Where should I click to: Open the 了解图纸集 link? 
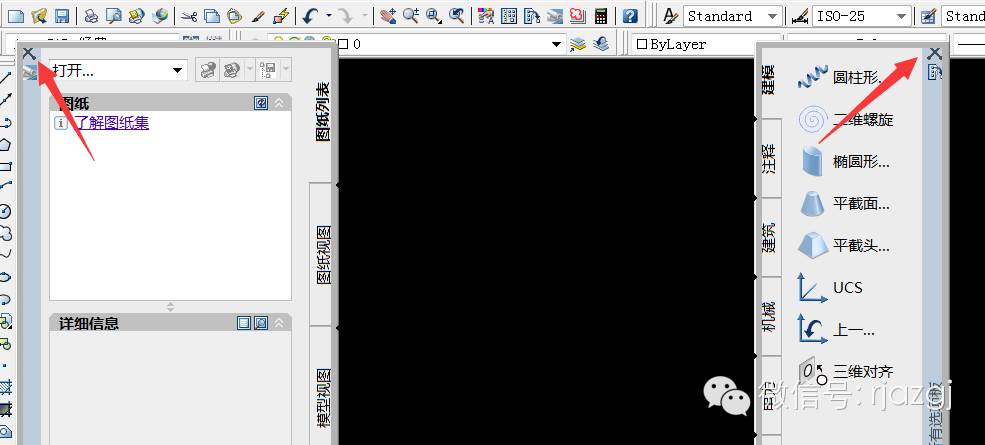[112, 123]
